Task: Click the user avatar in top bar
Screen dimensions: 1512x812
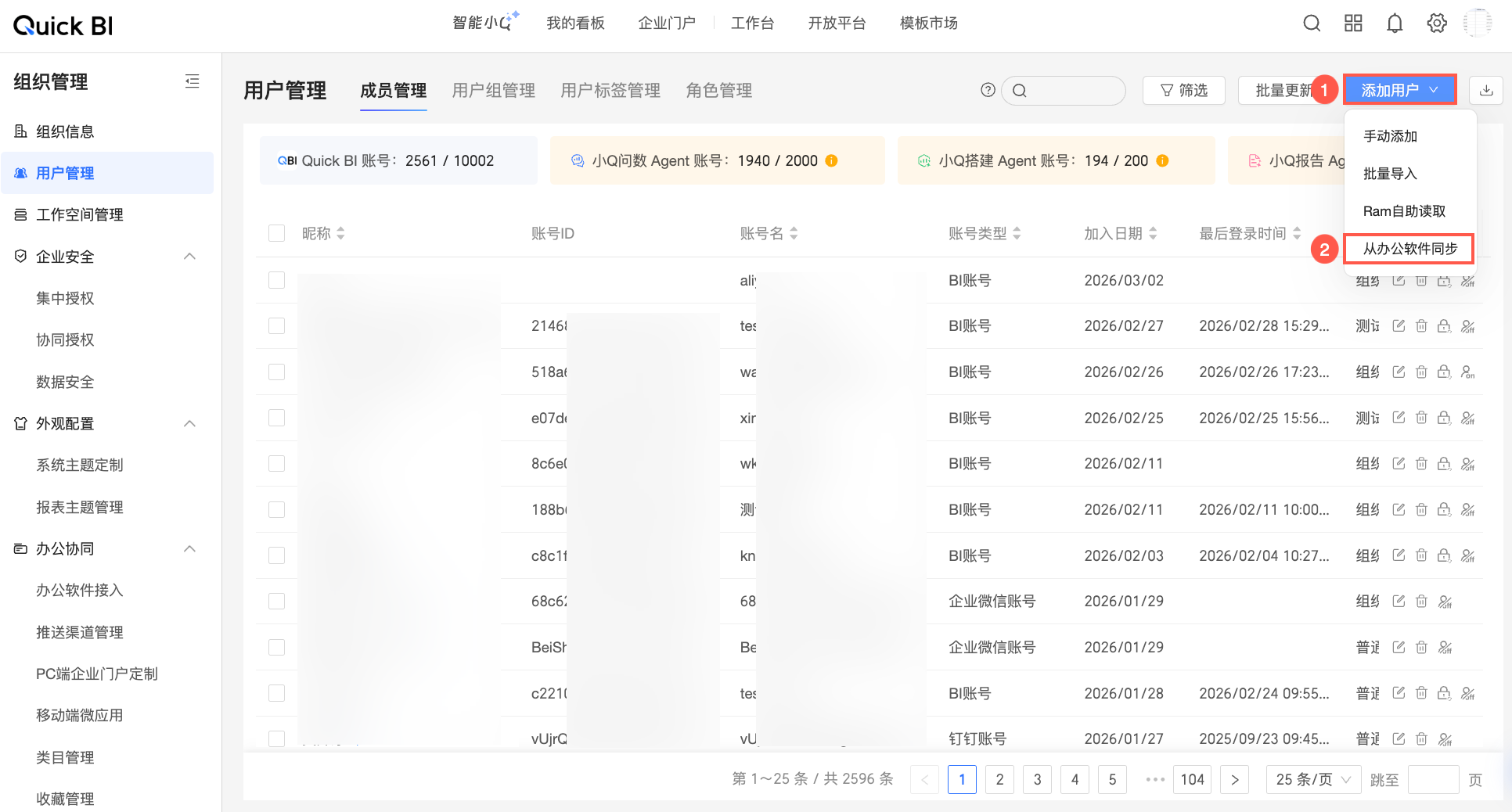Action: pos(1478,23)
